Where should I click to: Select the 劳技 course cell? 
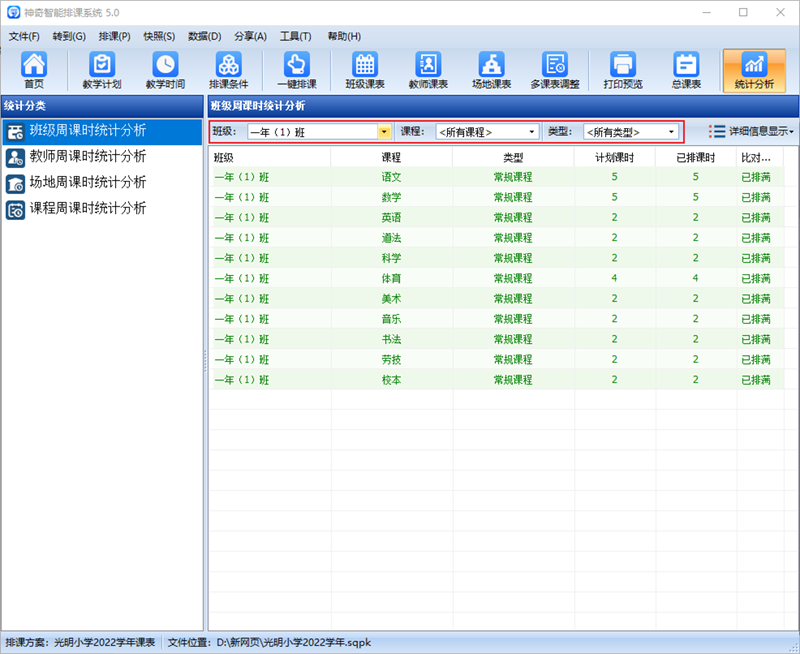pyautogui.click(x=391, y=360)
